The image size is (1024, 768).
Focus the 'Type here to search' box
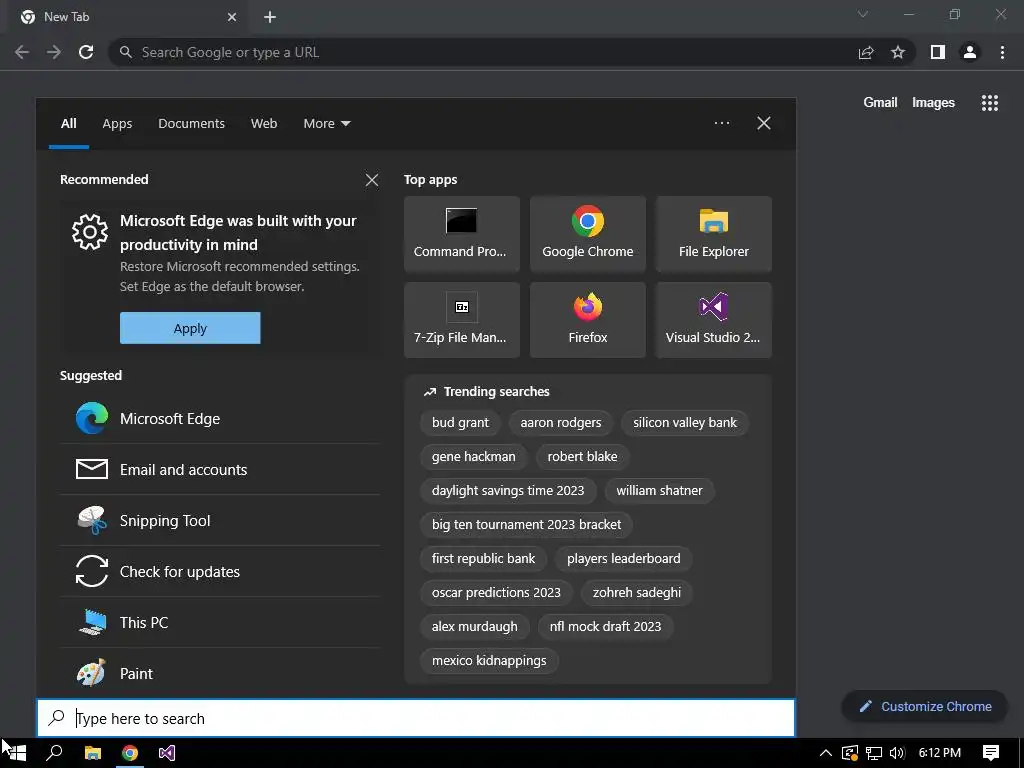pyautogui.click(x=416, y=718)
